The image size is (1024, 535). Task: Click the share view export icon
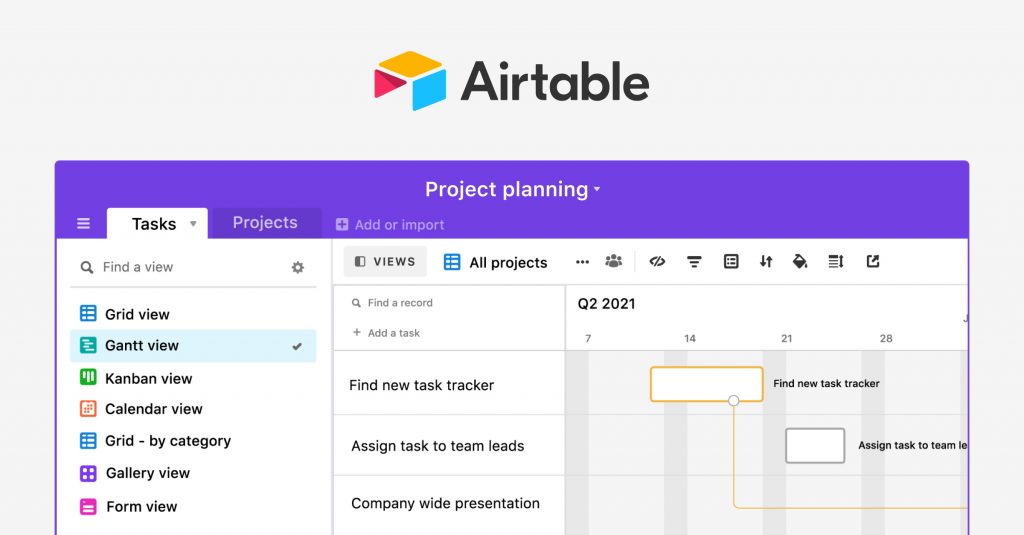(x=873, y=262)
